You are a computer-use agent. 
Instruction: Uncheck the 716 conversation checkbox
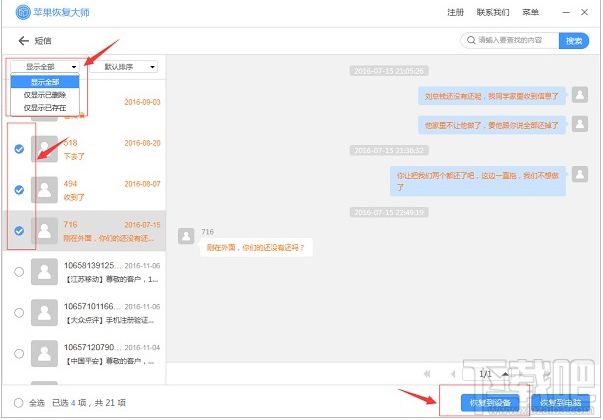click(x=19, y=231)
